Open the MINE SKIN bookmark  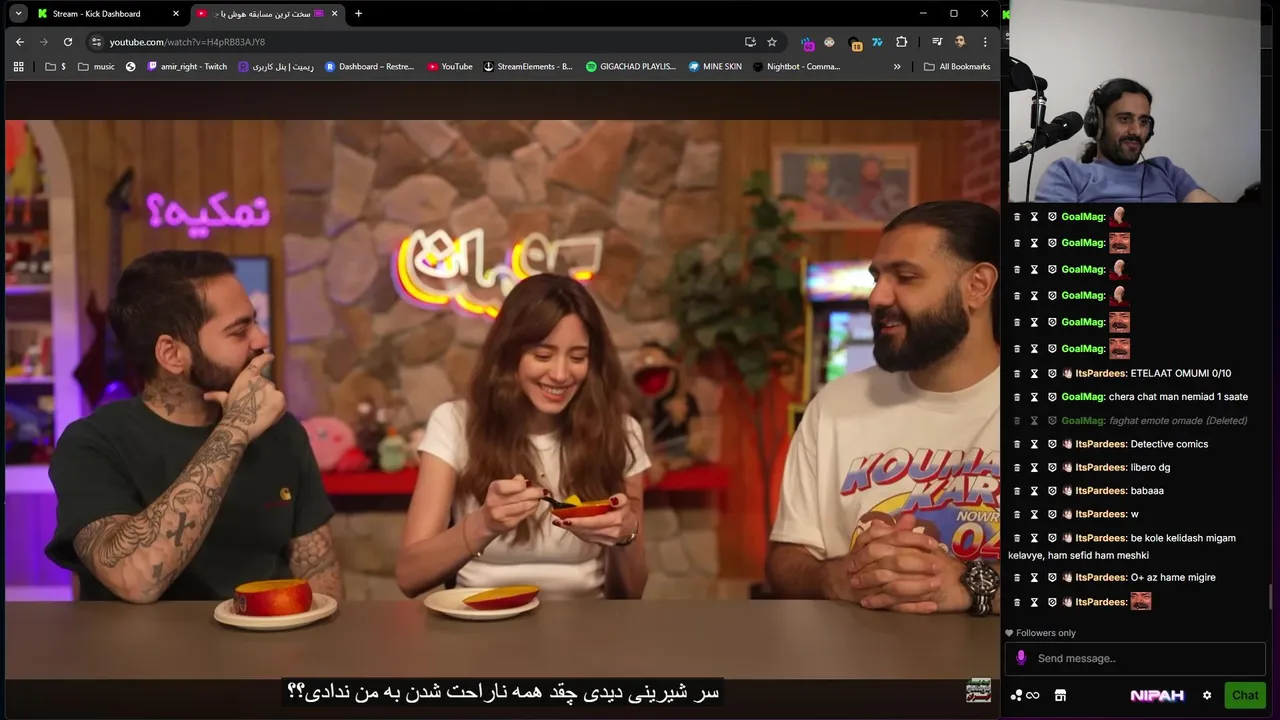(715, 67)
